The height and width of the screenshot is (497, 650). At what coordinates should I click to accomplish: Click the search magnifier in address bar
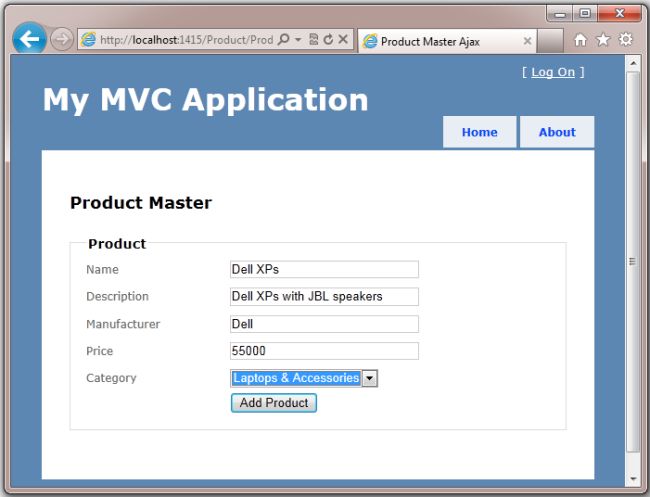[284, 39]
